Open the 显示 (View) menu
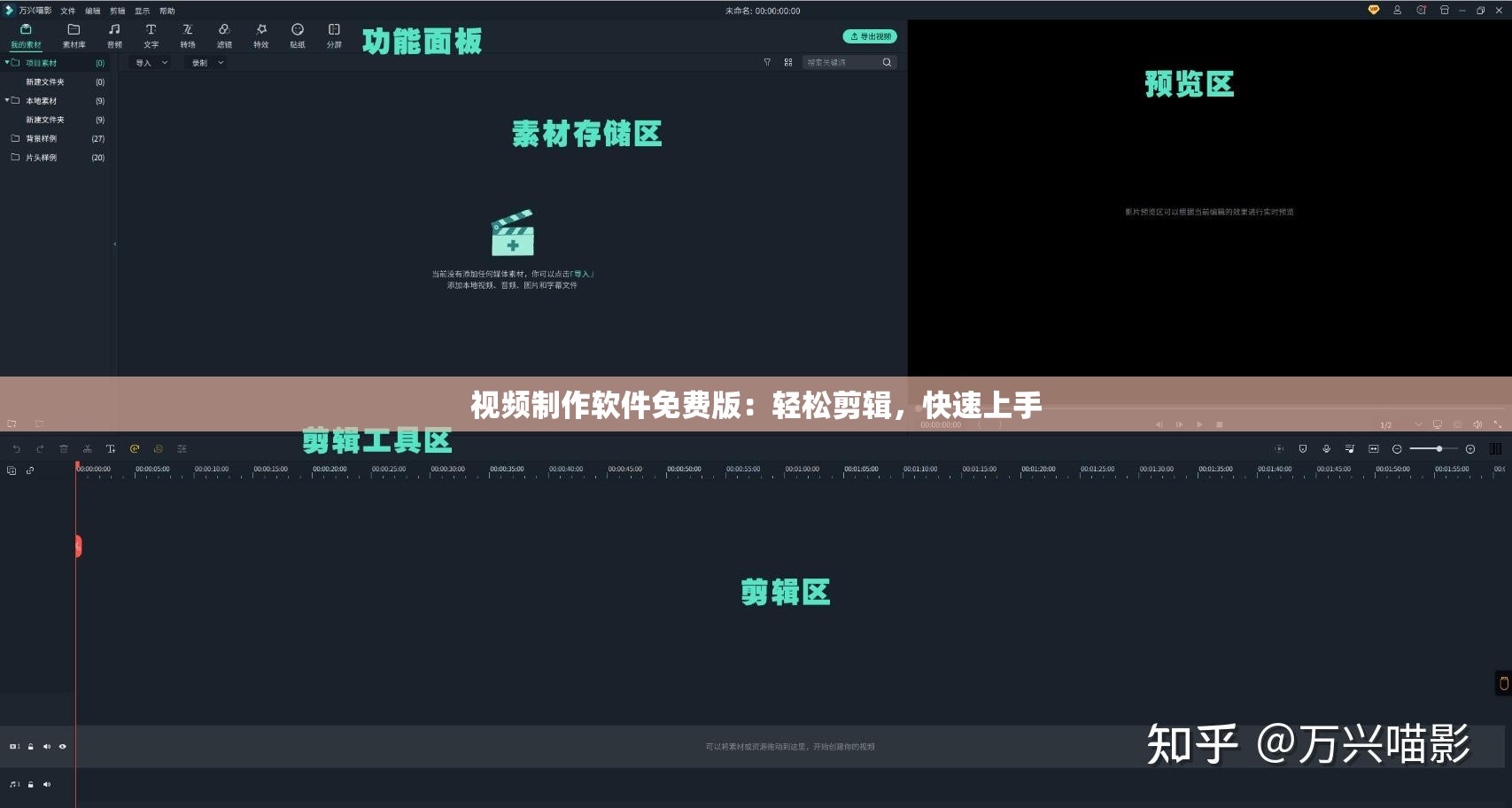 pos(143,11)
